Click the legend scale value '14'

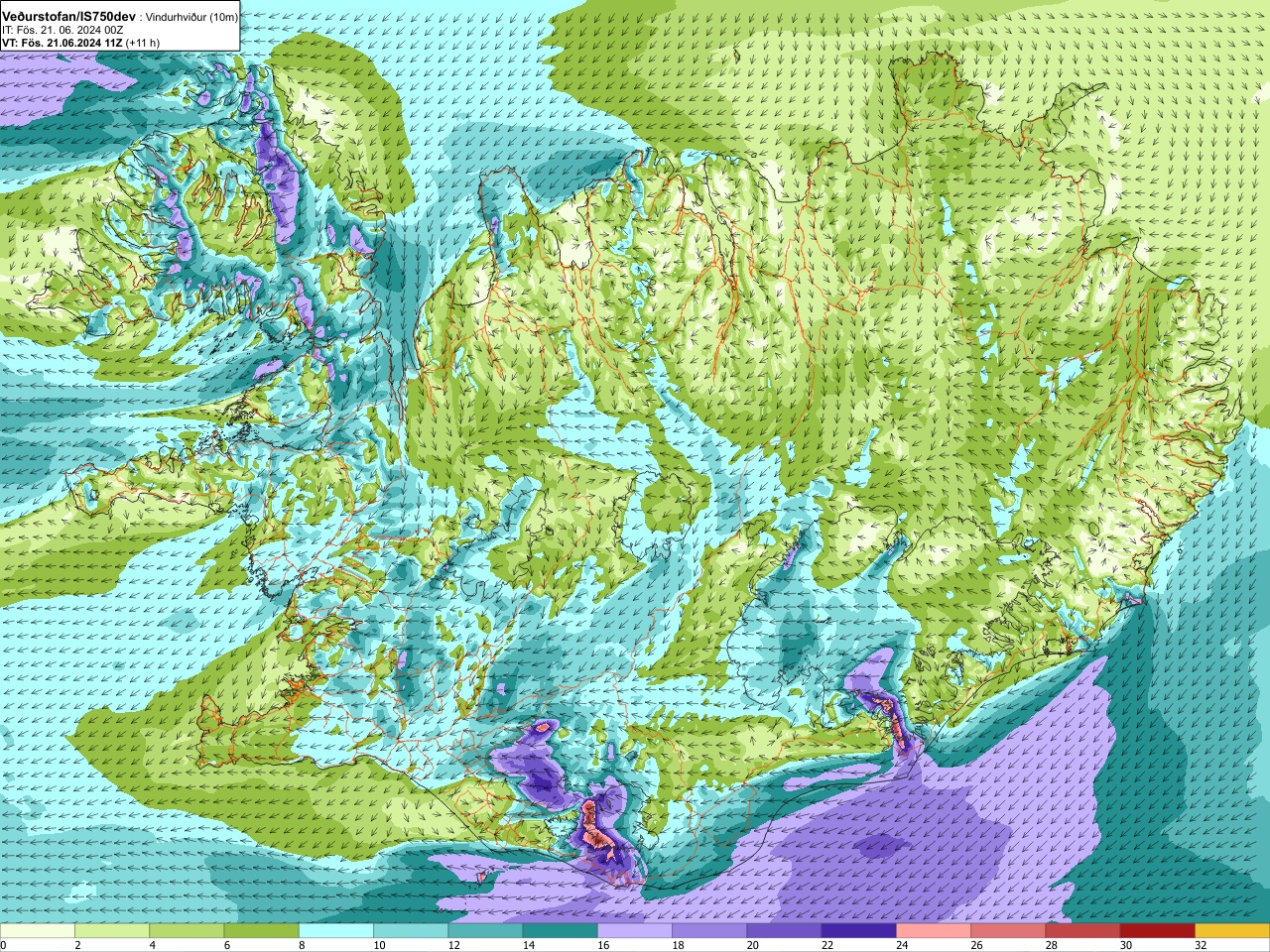(x=529, y=945)
